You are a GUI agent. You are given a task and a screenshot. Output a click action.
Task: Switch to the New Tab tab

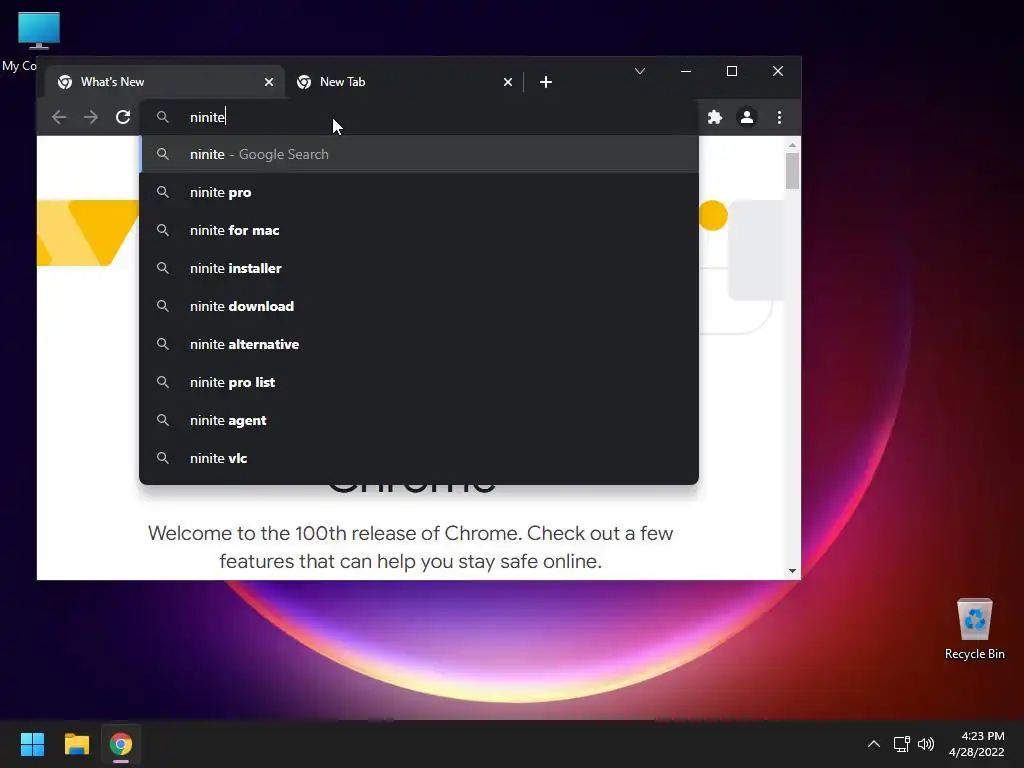[x=404, y=82]
